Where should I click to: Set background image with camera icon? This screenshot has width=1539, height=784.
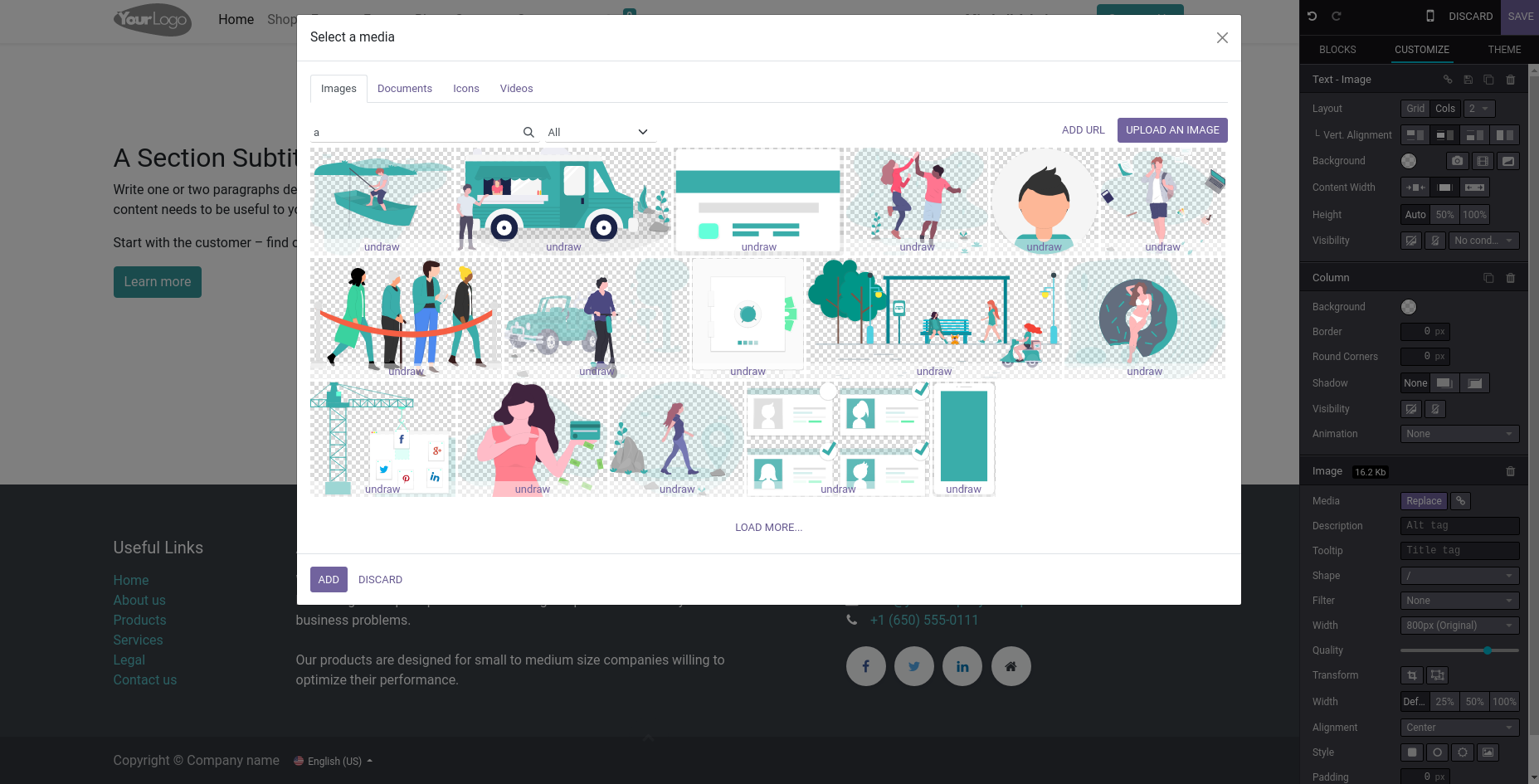point(1458,161)
